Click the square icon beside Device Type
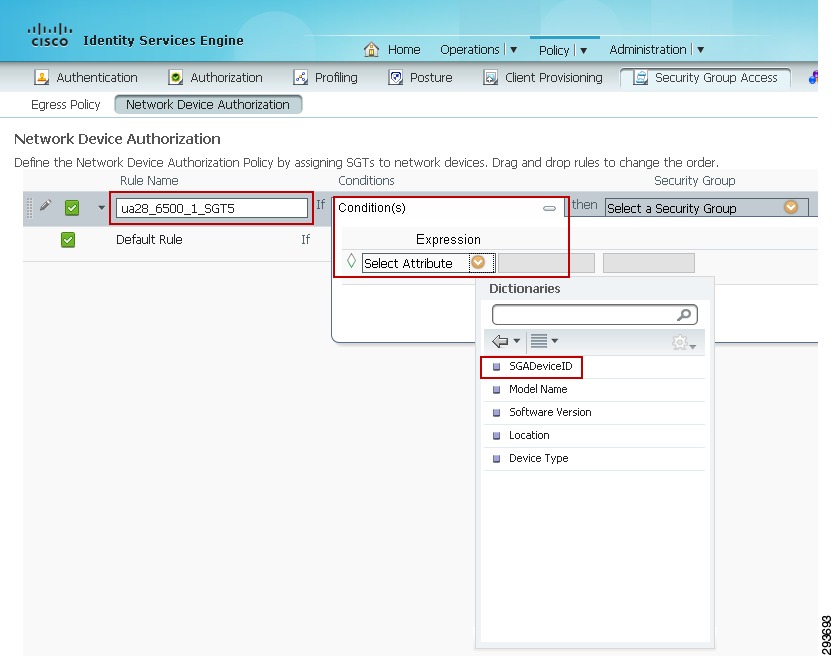The height and width of the screenshot is (656, 832). (x=497, y=459)
